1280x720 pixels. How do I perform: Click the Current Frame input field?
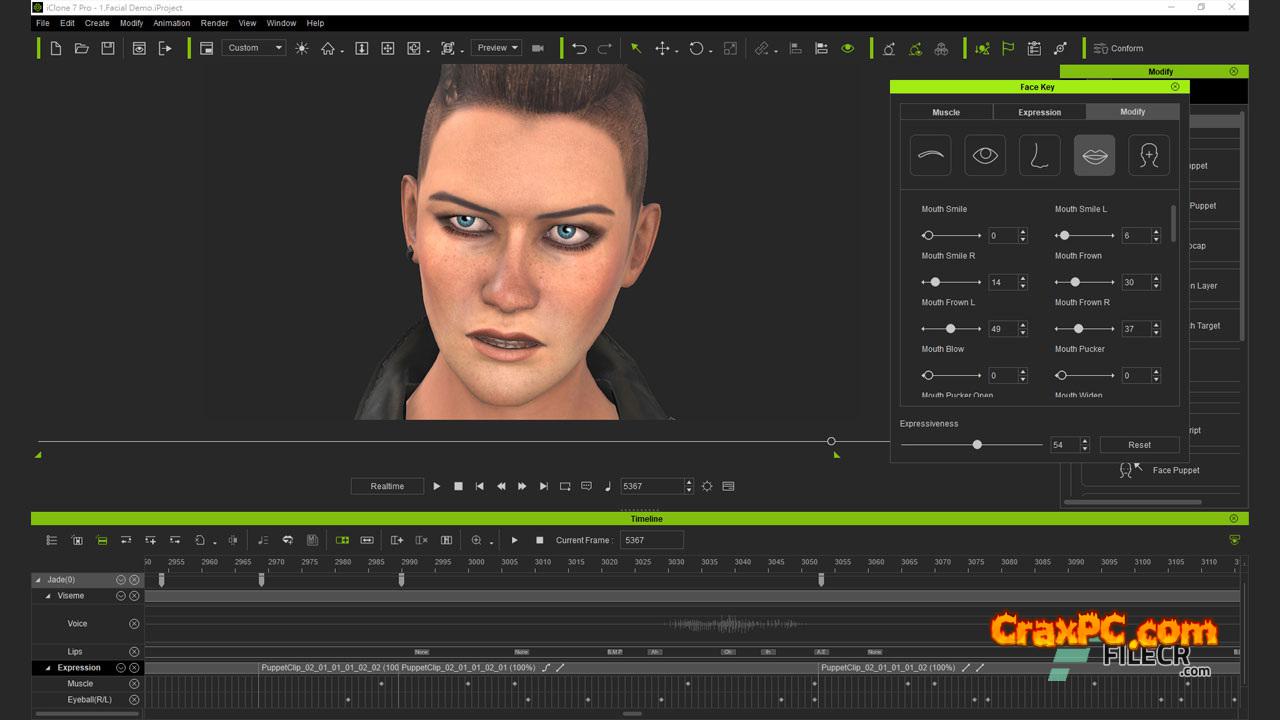[651, 540]
